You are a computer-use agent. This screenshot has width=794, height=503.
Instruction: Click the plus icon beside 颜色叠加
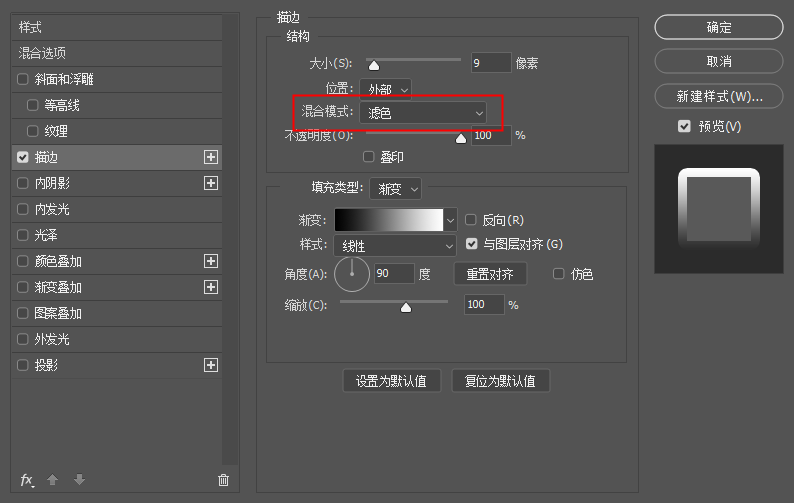[211, 261]
